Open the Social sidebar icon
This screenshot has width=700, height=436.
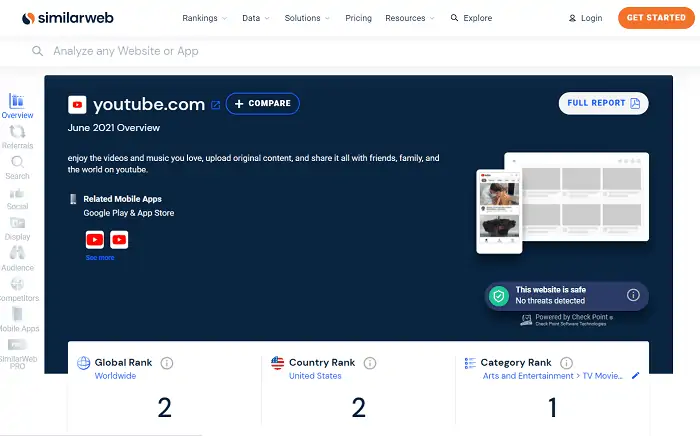[x=17, y=194]
